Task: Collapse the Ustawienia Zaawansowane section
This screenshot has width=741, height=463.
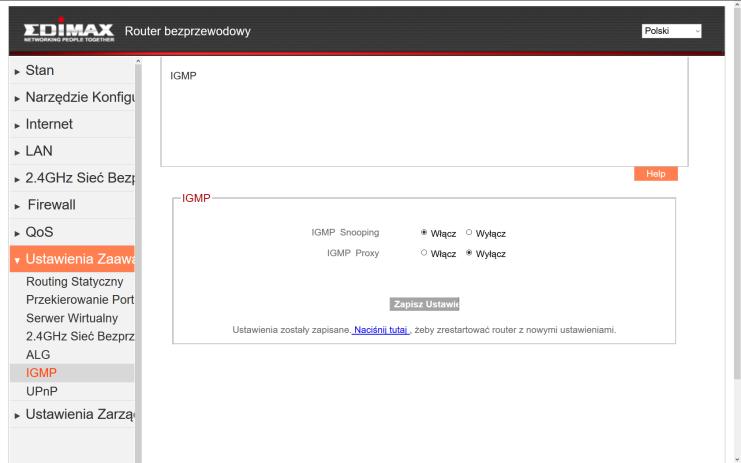Action: pos(72,259)
